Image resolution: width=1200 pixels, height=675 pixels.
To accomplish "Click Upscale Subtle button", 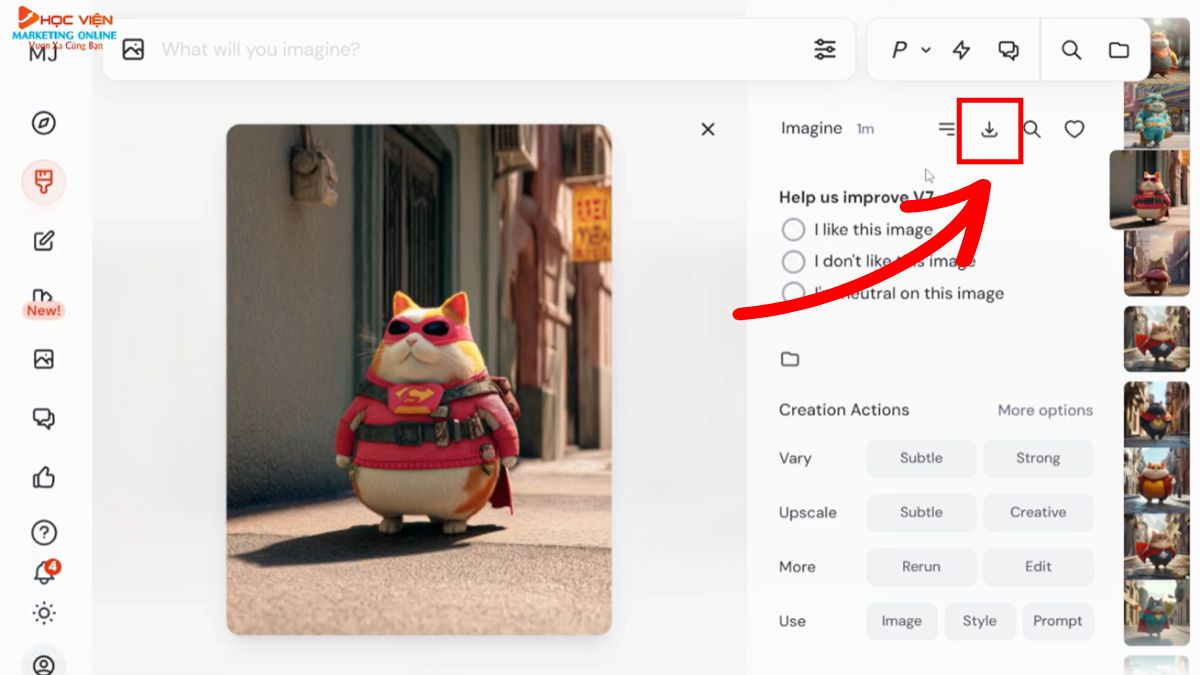I will click(x=921, y=512).
